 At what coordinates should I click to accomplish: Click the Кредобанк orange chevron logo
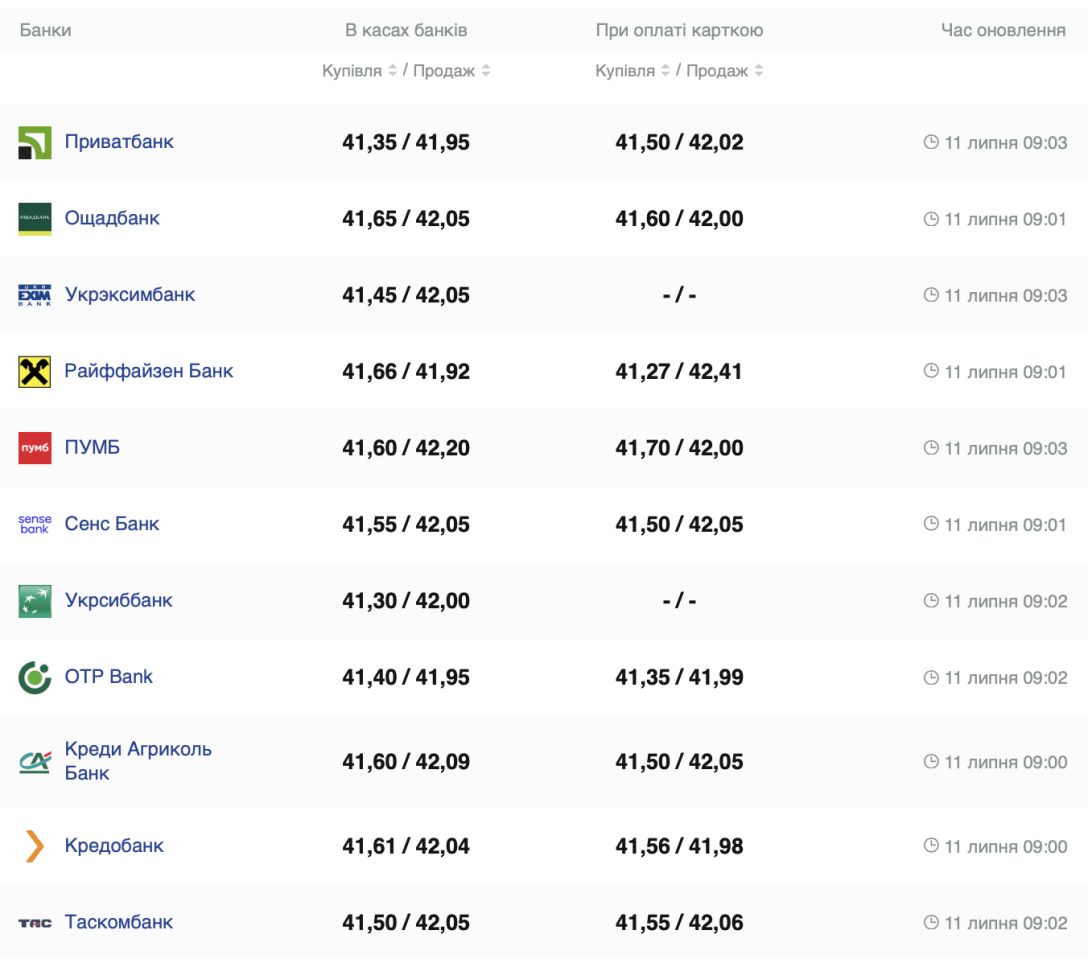point(35,846)
